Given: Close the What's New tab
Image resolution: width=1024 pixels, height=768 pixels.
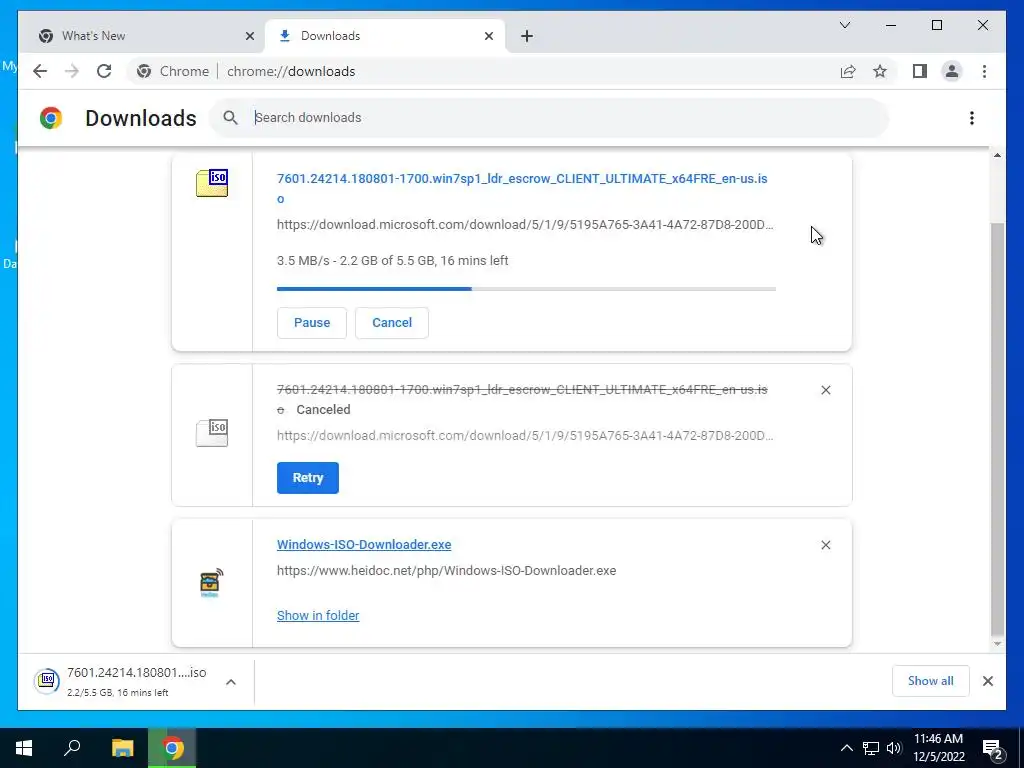Looking at the screenshot, I should (249, 36).
